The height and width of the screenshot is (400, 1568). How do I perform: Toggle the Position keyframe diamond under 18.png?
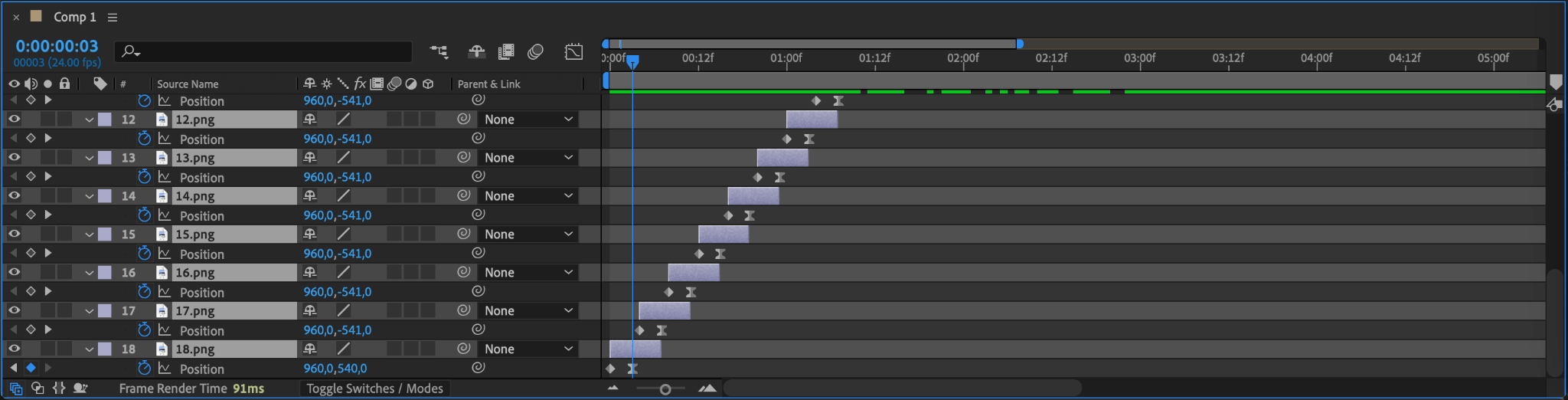[x=31, y=368]
